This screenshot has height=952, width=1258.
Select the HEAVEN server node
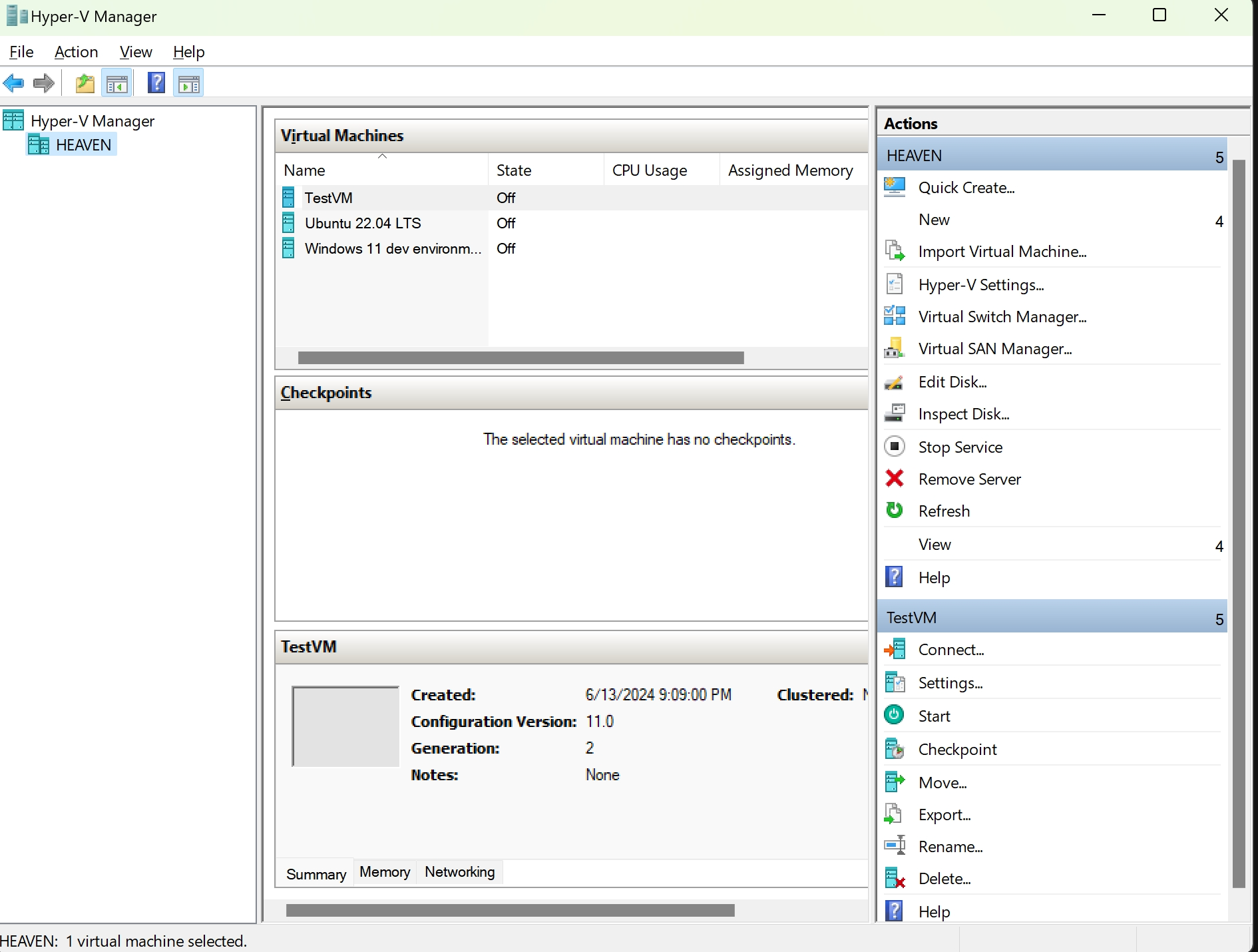click(x=72, y=144)
